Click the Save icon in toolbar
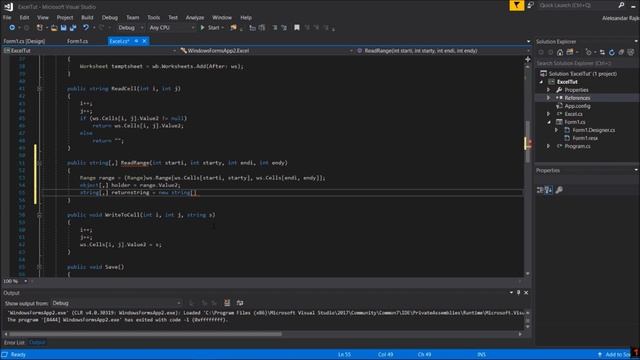The width and height of the screenshot is (640, 360). [x=63, y=28]
